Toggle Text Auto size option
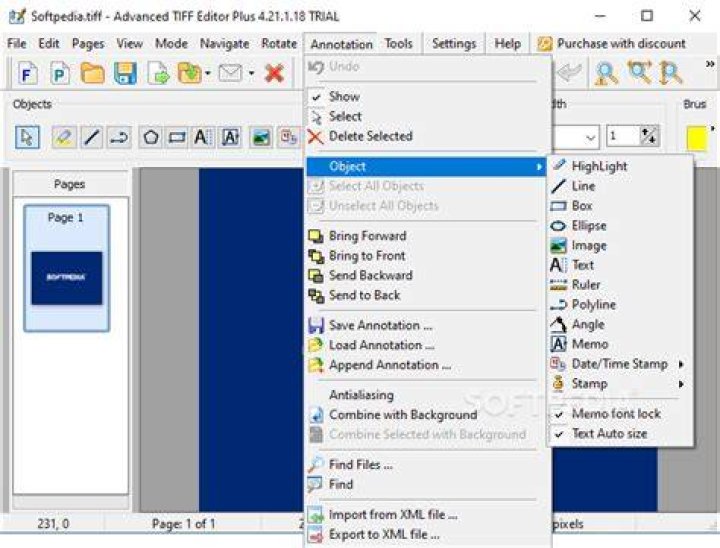The image size is (720, 548). (x=620, y=433)
